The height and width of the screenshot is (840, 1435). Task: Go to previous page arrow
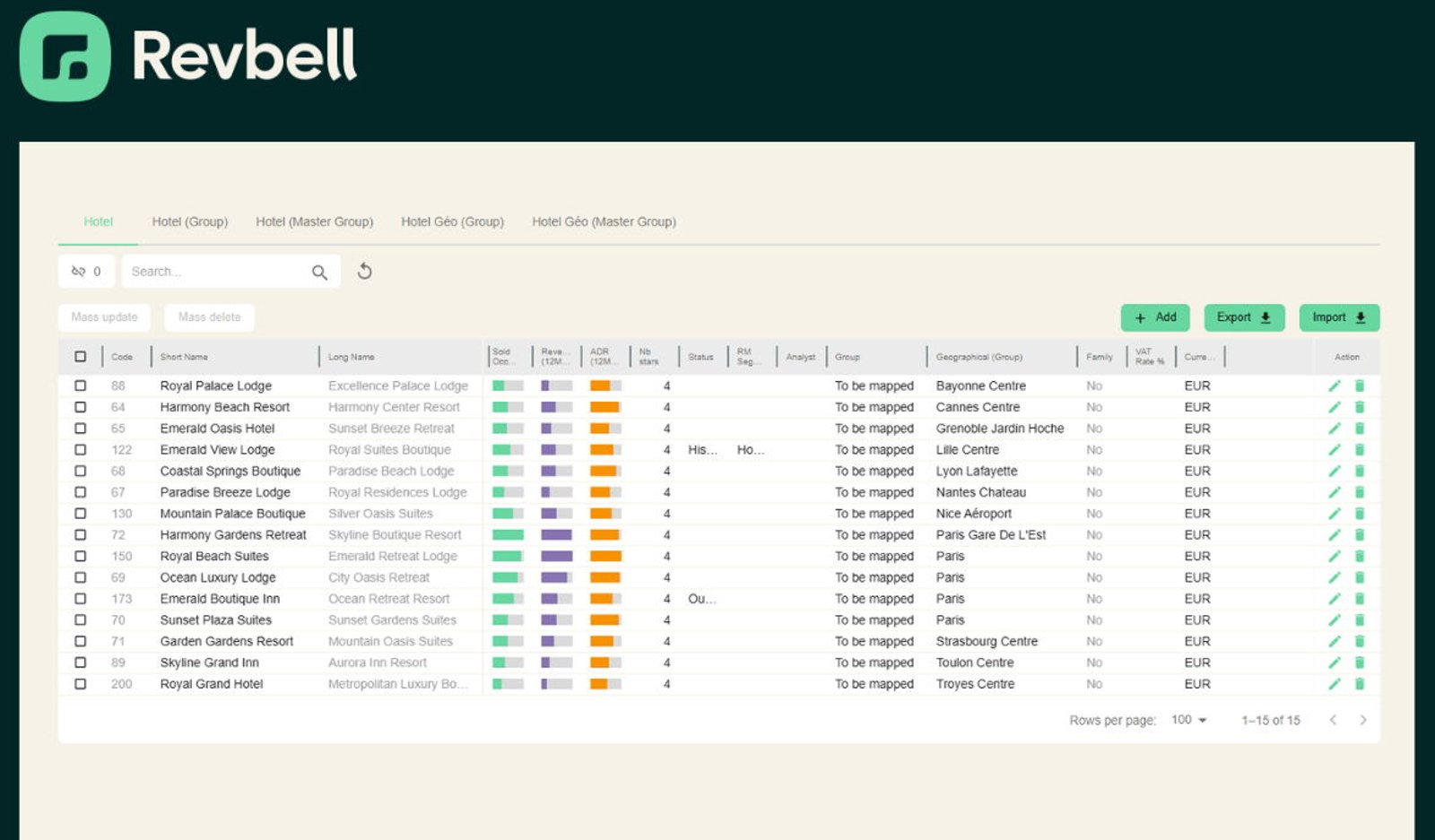click(1334, 720)
